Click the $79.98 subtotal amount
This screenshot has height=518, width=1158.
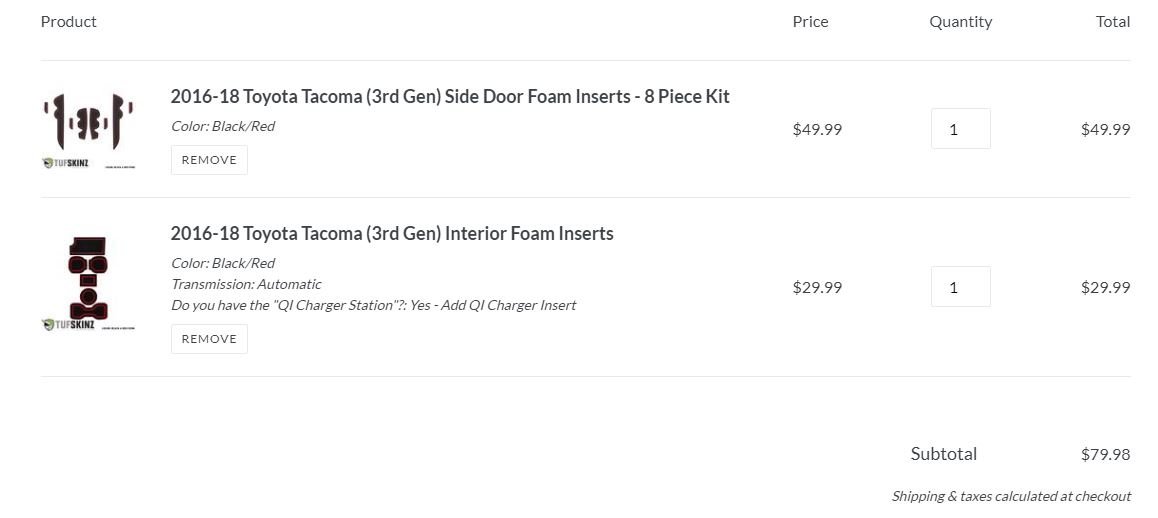1106,454
